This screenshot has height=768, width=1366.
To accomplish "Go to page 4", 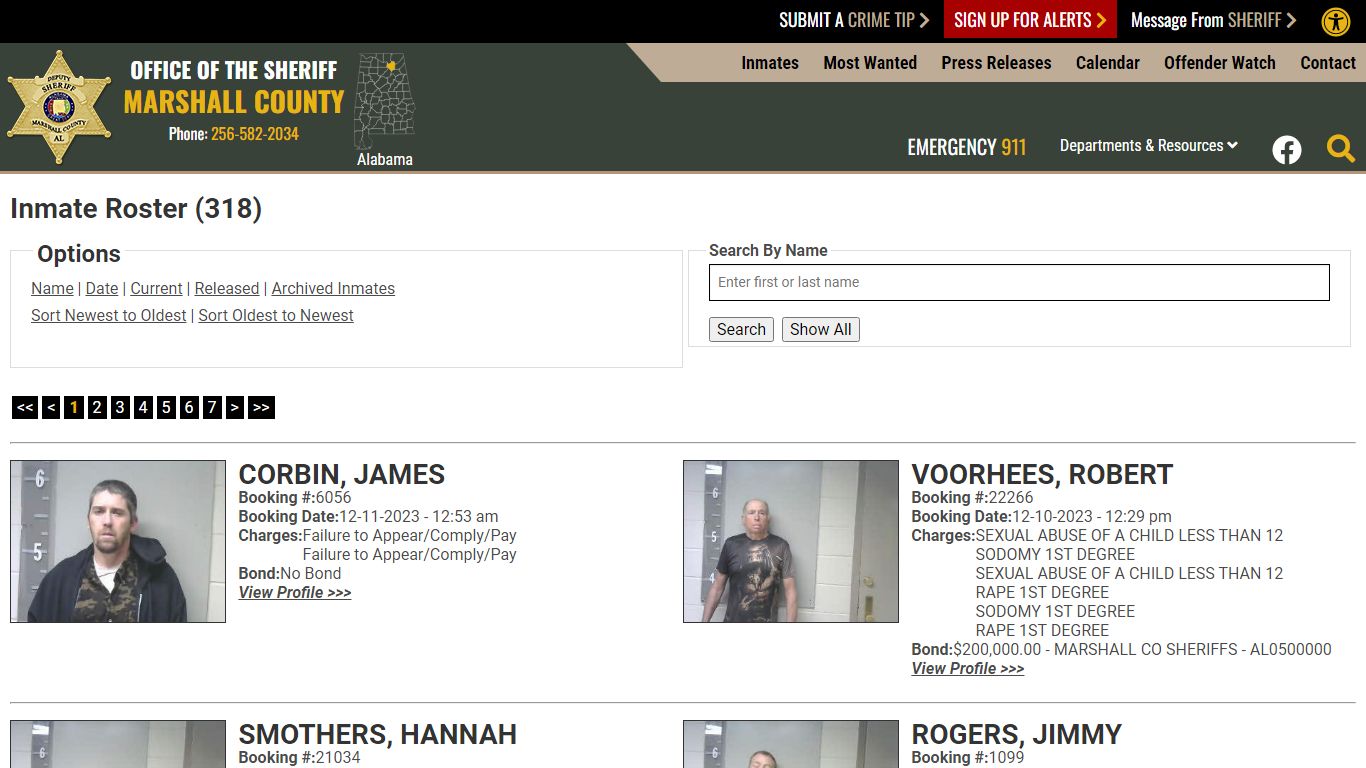I will 143,407.
